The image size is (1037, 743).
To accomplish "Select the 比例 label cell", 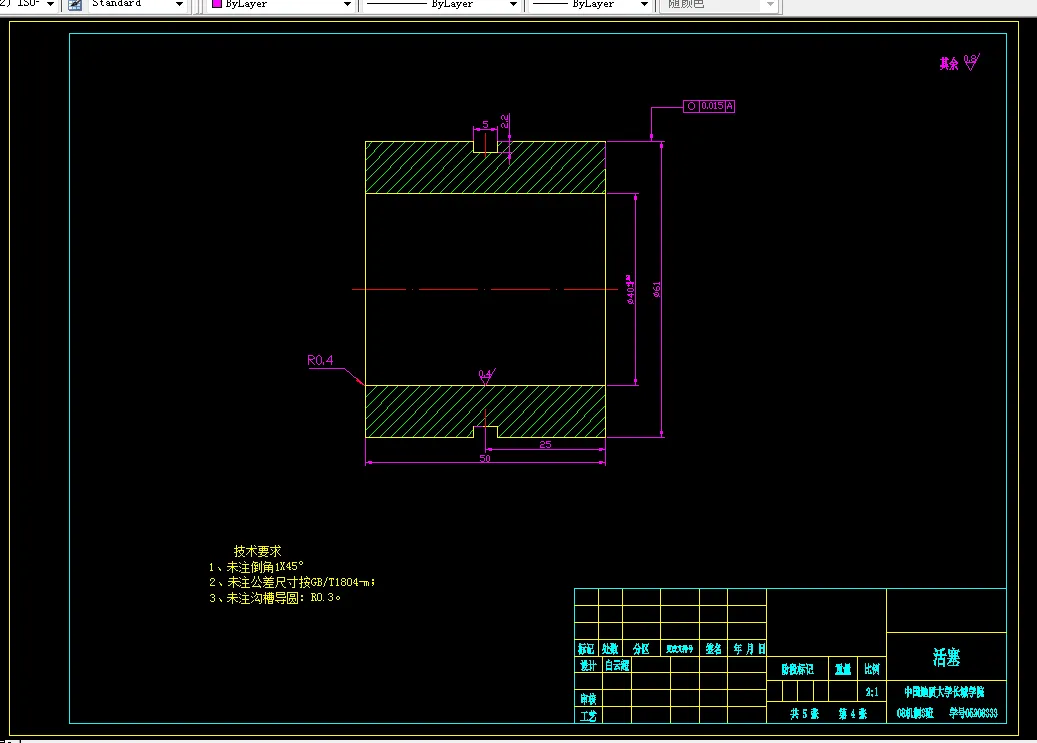I will [872, 670].
